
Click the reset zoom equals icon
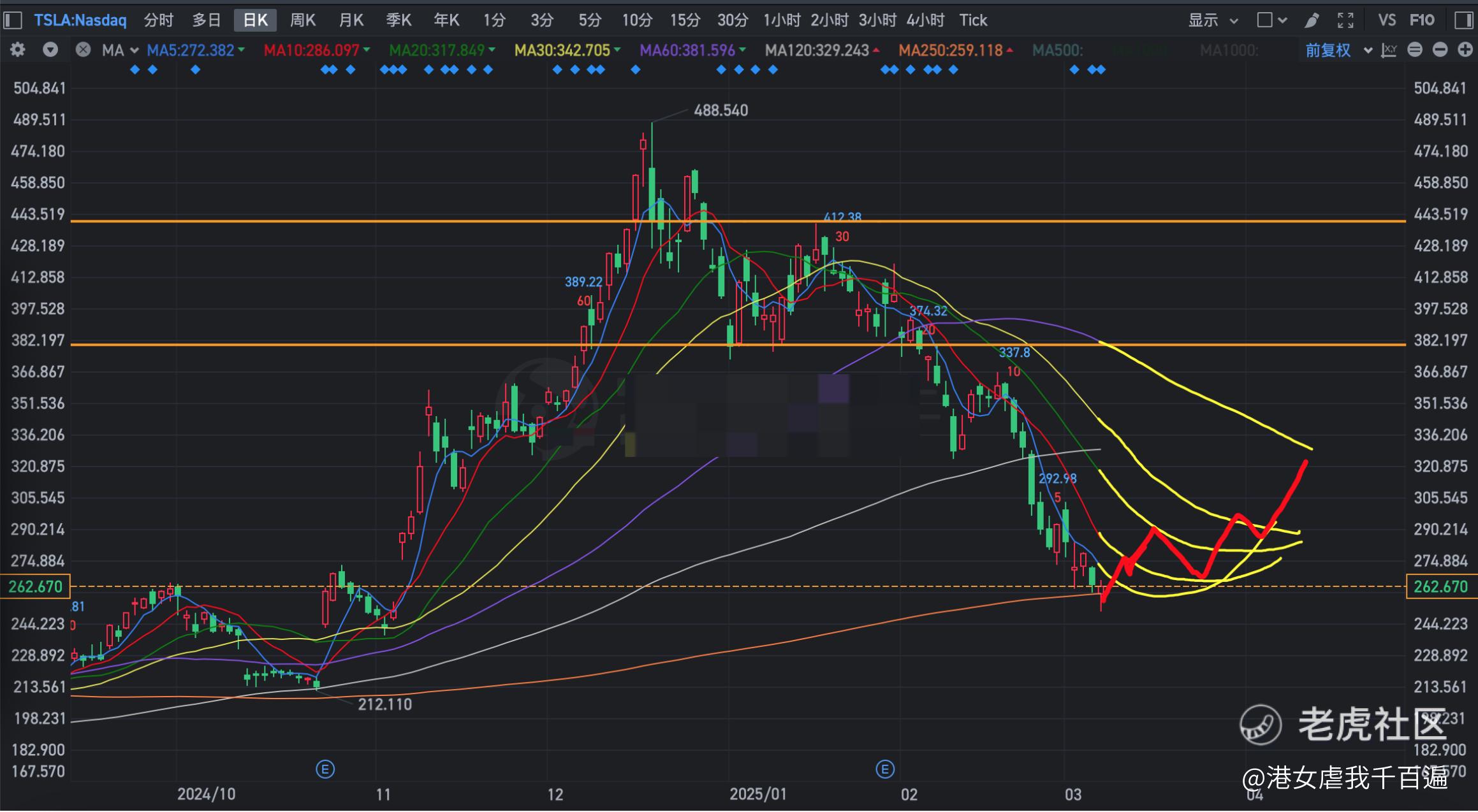pos(1415,50)
